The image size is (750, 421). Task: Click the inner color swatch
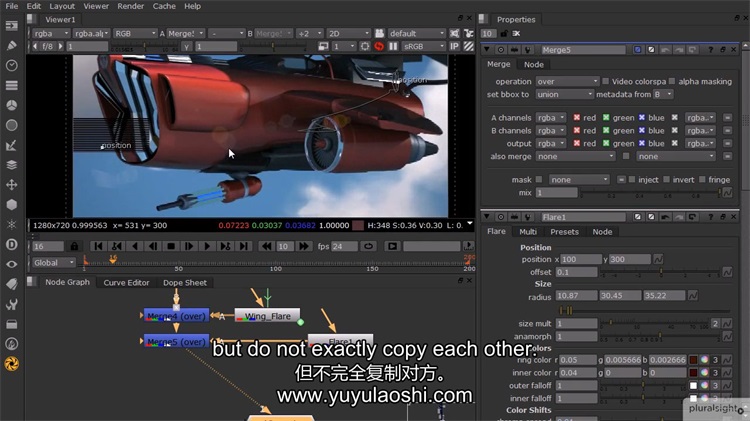(x=693, y=373)
